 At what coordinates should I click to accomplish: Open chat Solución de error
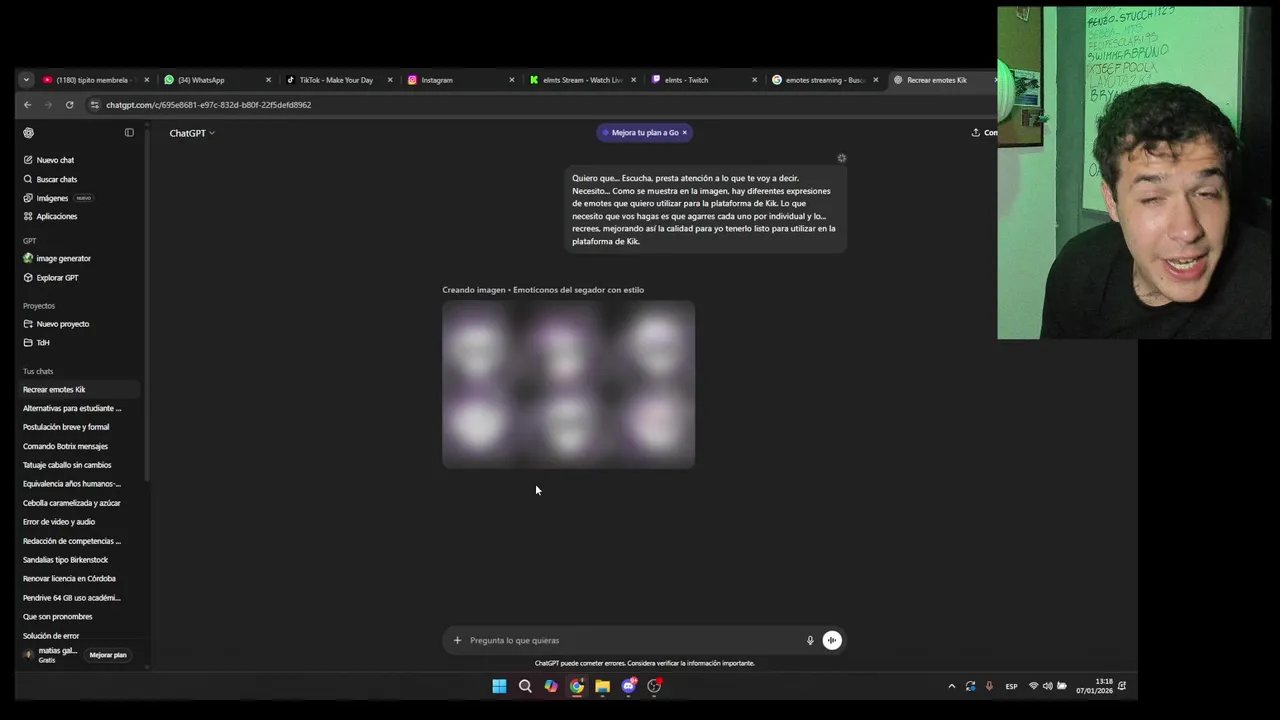point(51,636)
